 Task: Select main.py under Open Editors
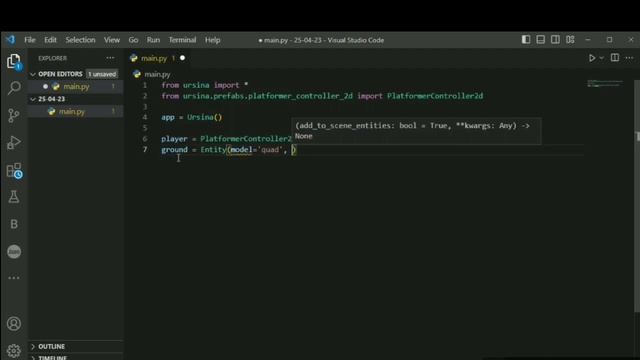click(76, 87)
